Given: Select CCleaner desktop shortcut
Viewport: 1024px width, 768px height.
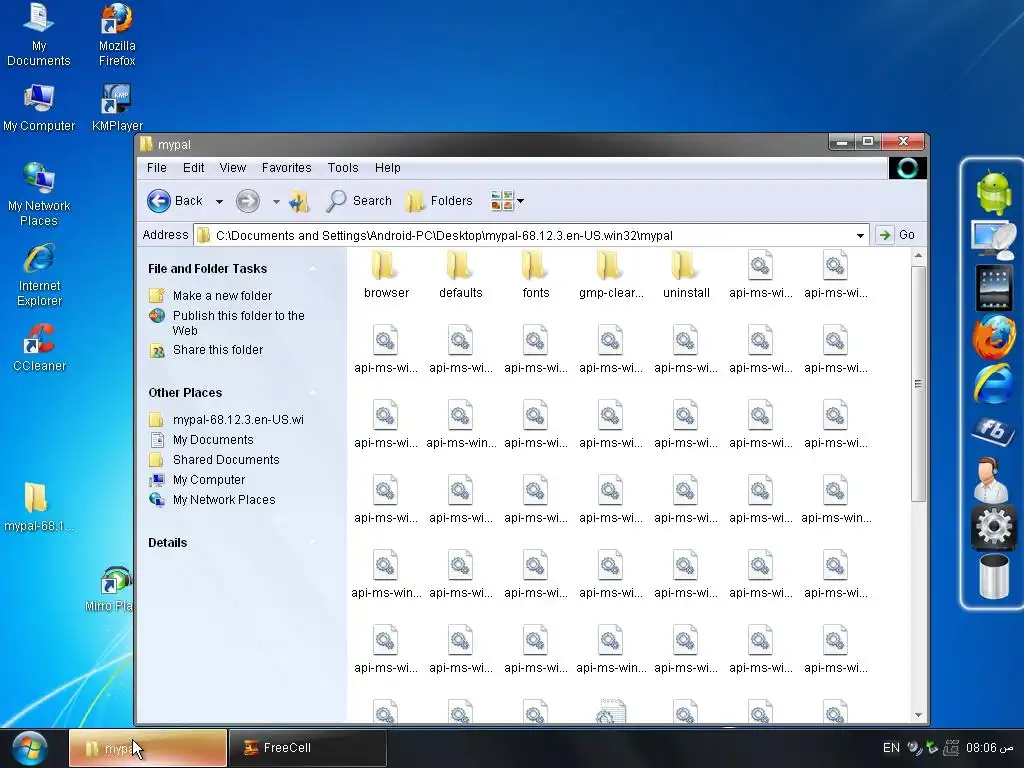Looking at the screenshot, I should point(39,348).
